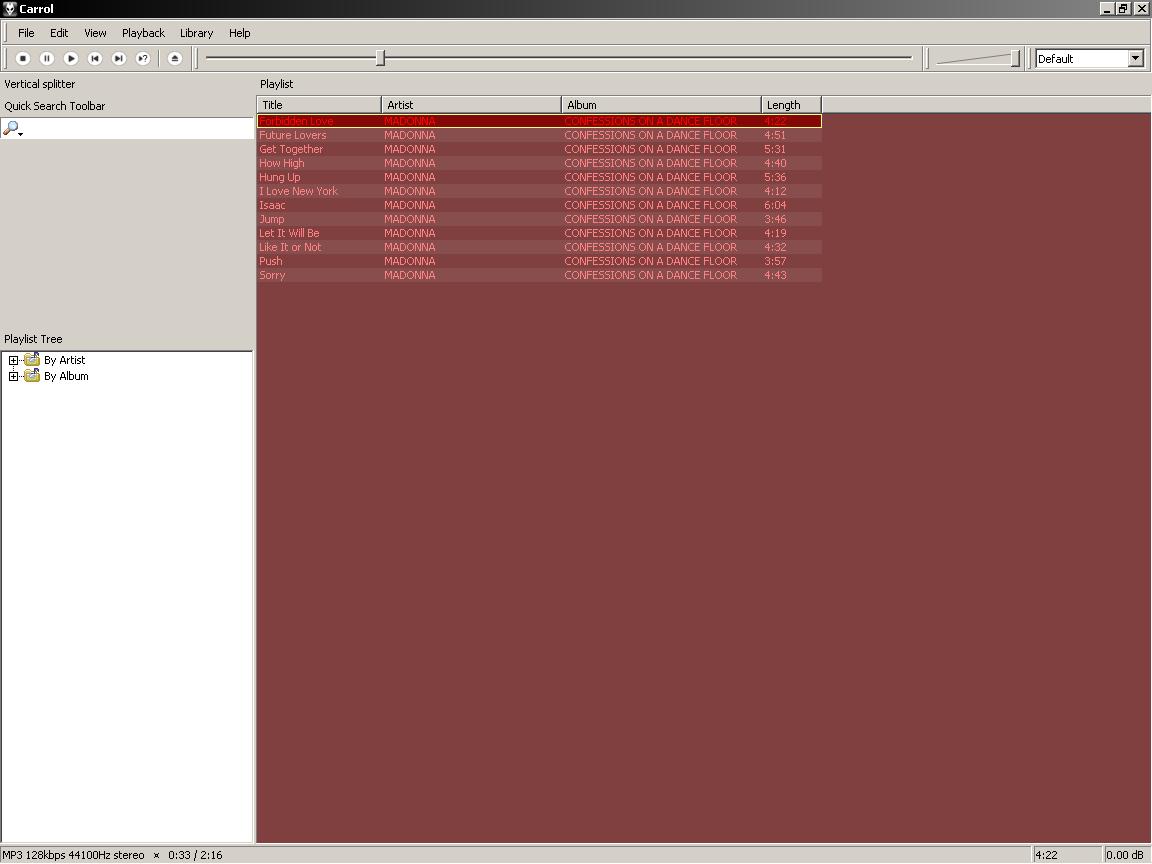
Task: Click the quick search magnifier icon
Action: 11,128
